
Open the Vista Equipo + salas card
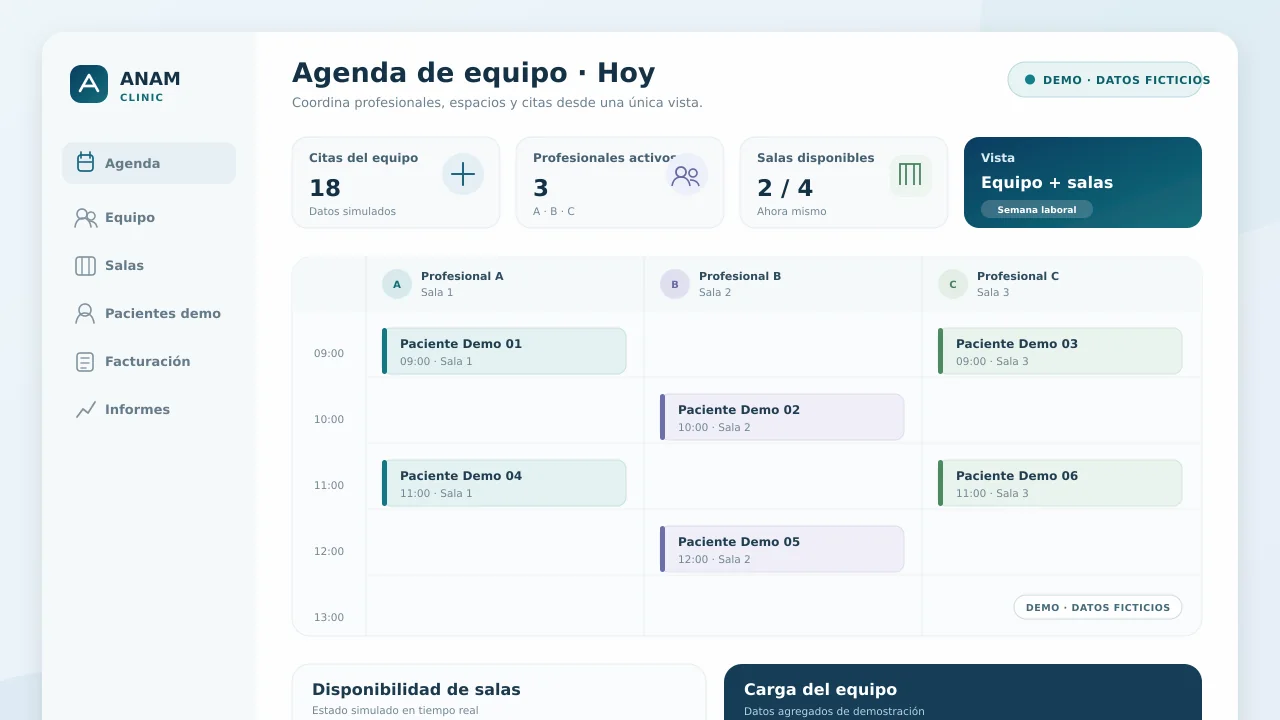click(1083, 182)
